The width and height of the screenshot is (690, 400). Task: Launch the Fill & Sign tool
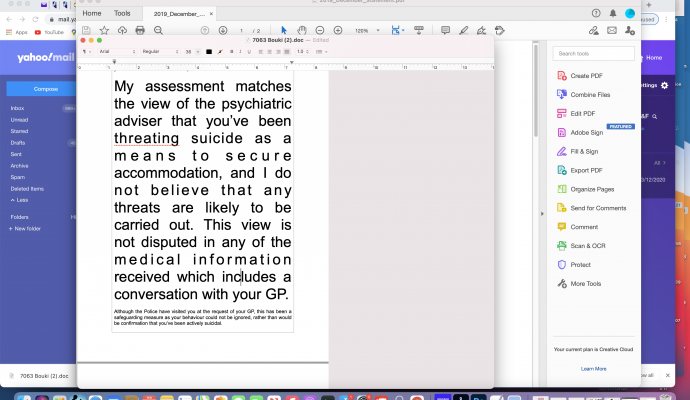[x=585, y=151]
